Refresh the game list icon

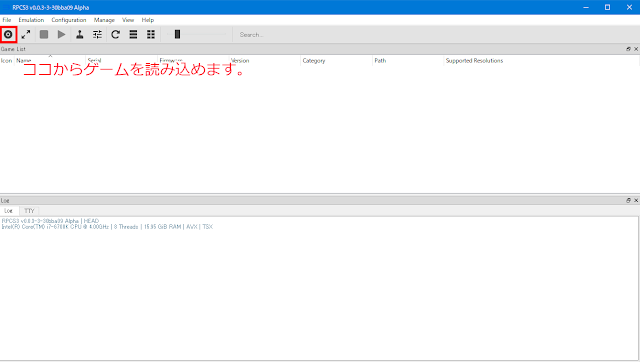click(116, 35)
